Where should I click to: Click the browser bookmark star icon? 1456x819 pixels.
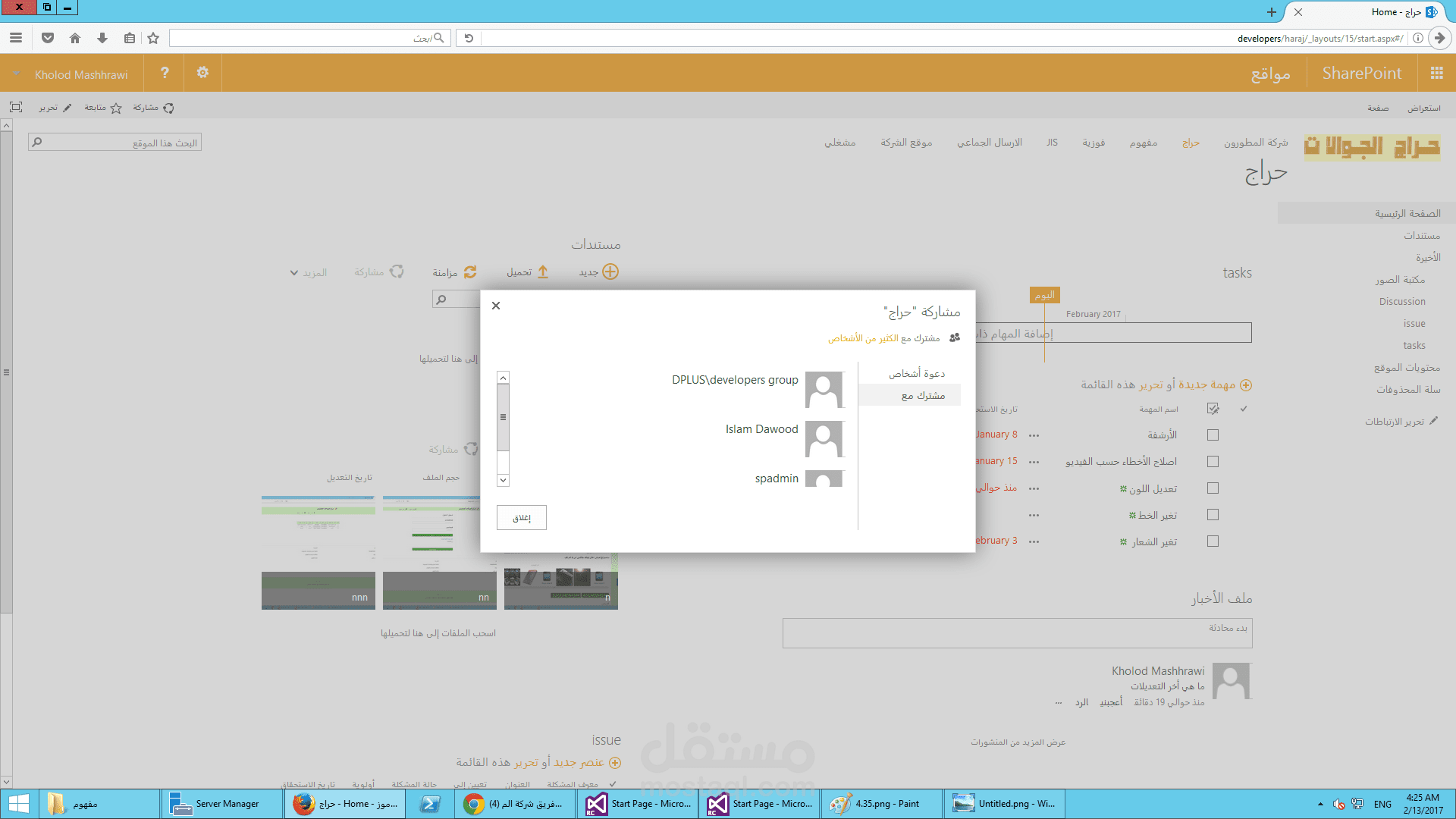click(153, 38)
